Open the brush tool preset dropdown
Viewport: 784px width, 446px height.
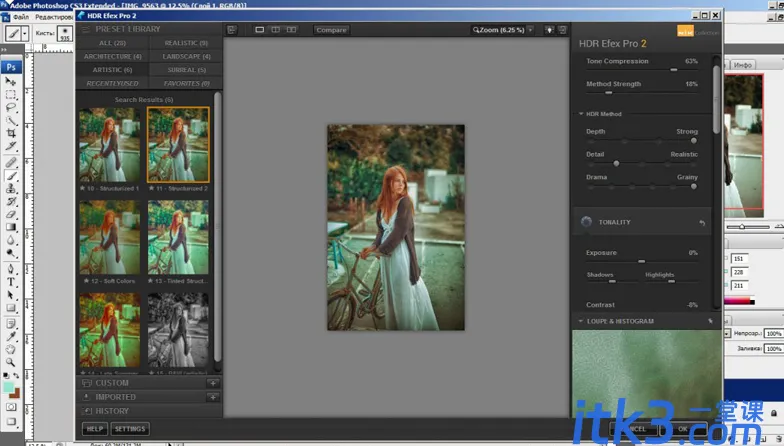[x=24, y=34]
